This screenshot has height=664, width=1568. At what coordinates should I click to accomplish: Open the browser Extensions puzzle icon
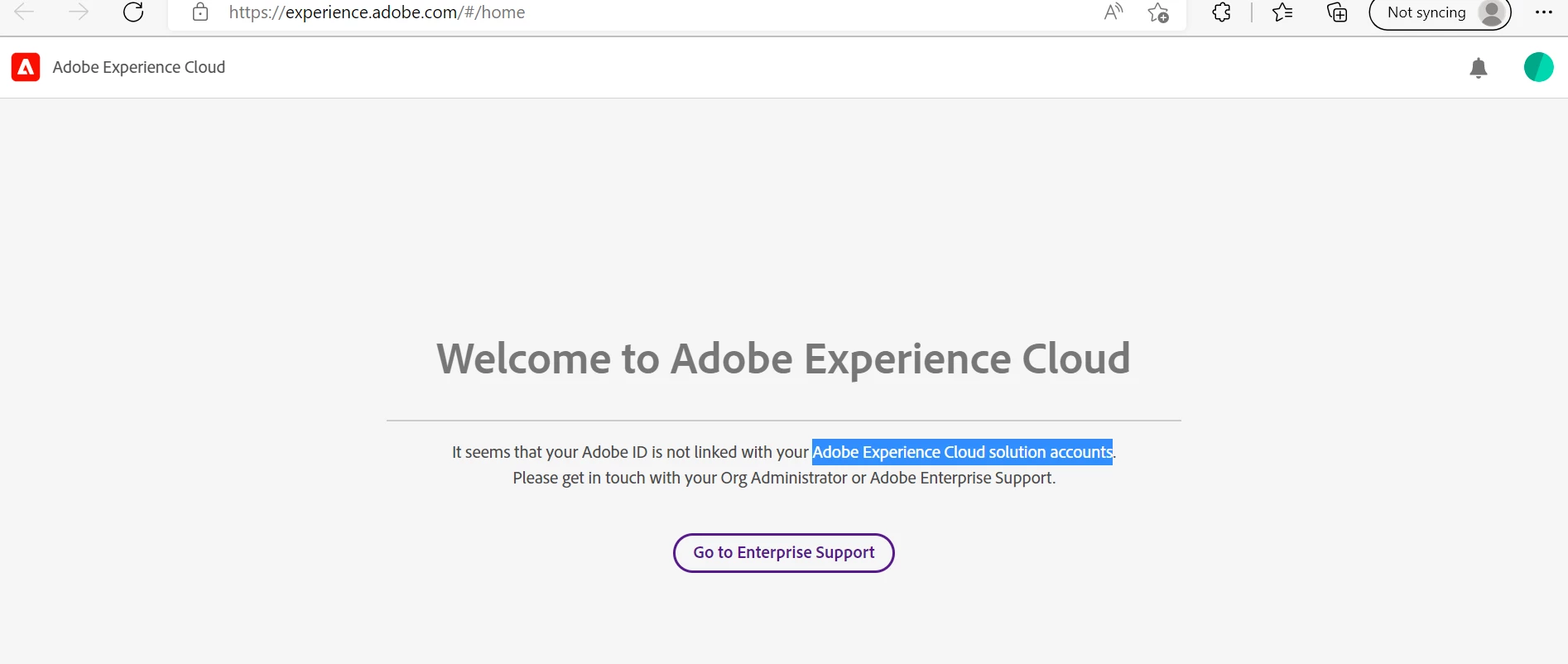coord(1221,12)
